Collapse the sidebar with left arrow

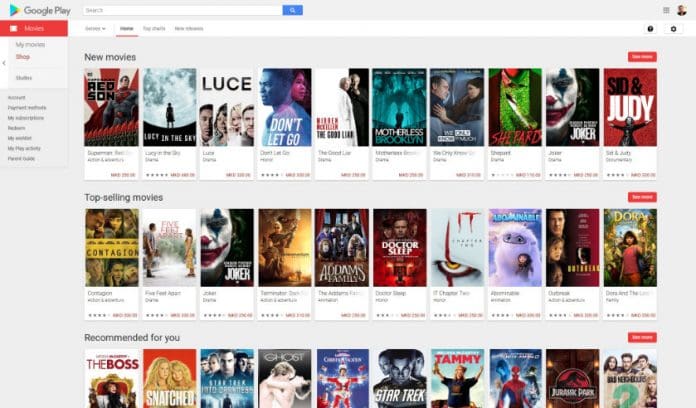3,62
